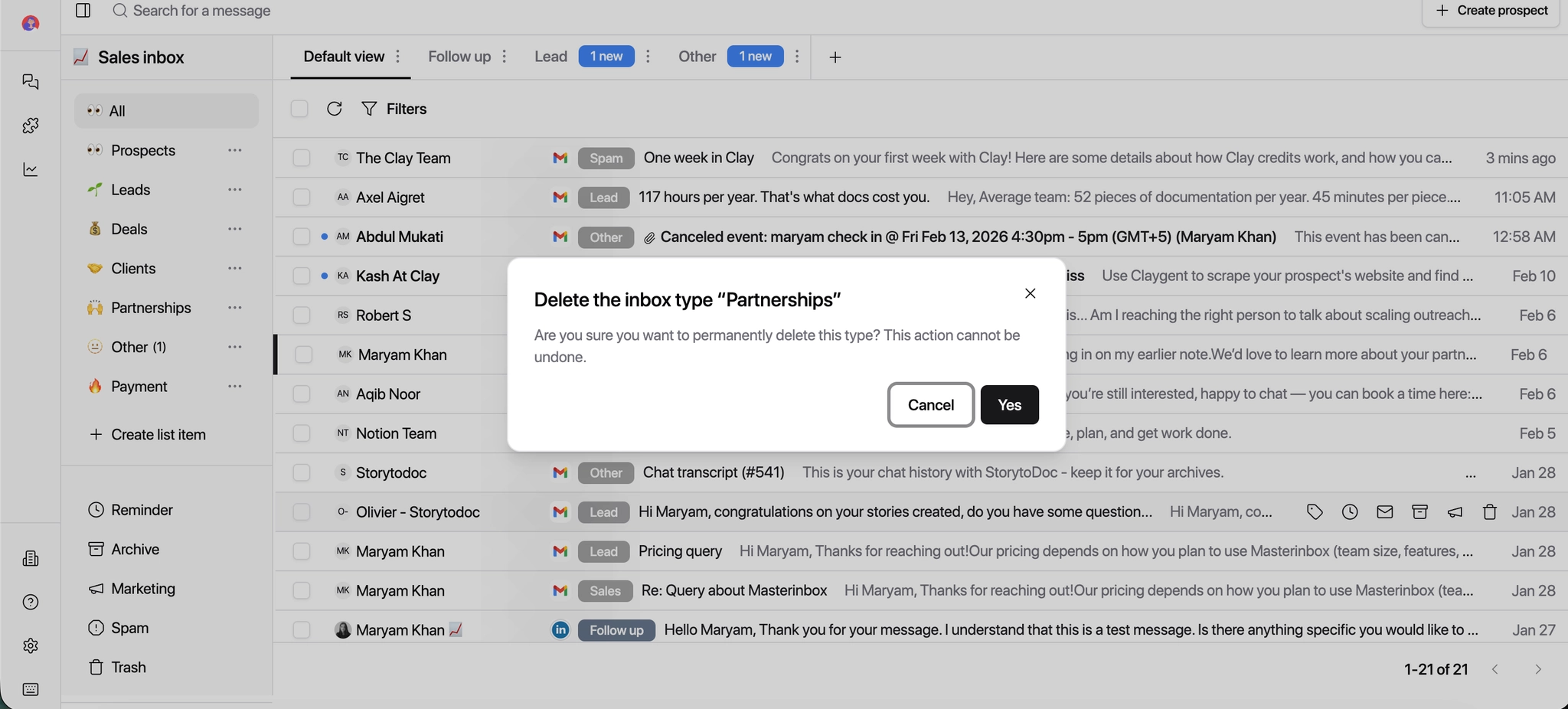Open the three-dot menu next to Partnerships
This screenshot has height=709, width=1568.
pyautogui.click(x=235, y=307)
